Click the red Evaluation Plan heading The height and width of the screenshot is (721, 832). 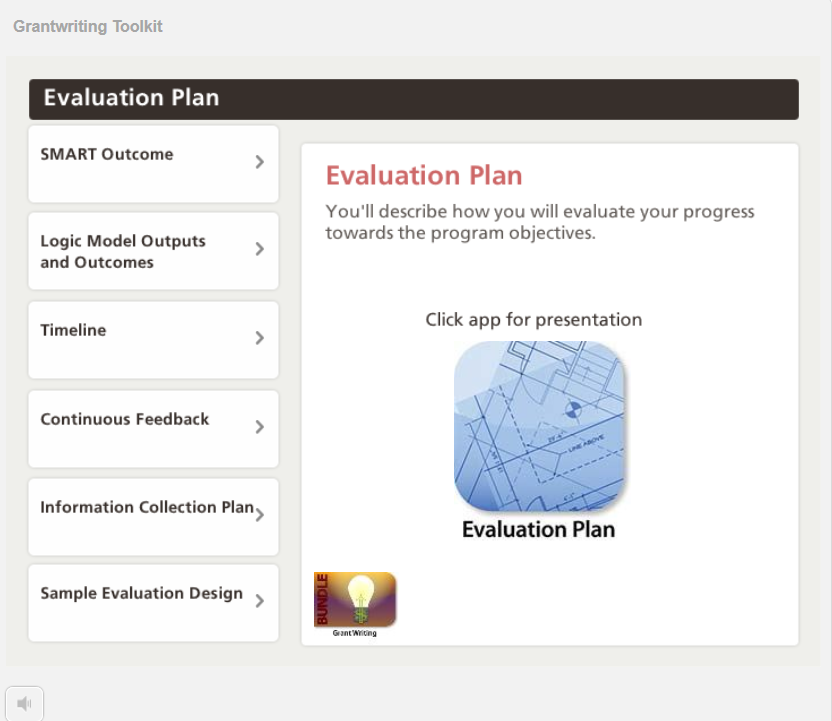[424, 176]
